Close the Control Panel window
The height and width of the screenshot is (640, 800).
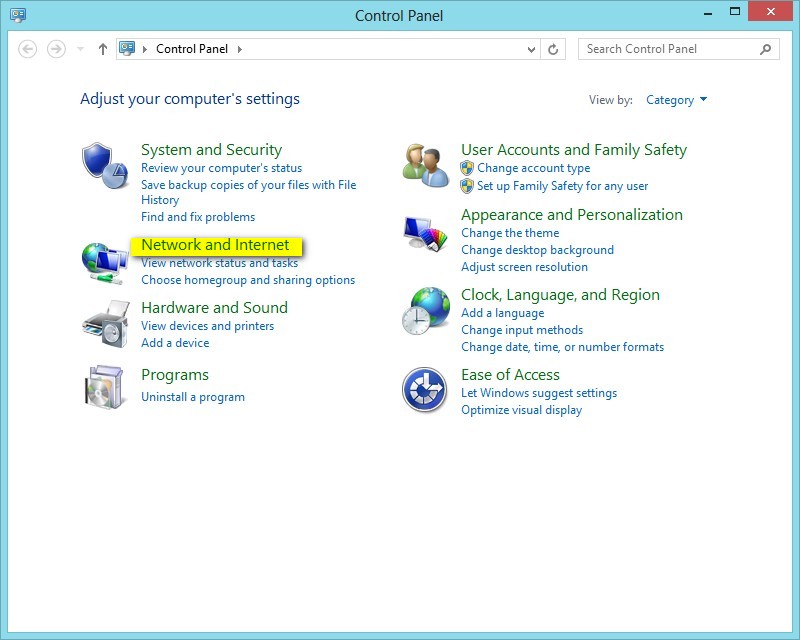click(770, 11)
